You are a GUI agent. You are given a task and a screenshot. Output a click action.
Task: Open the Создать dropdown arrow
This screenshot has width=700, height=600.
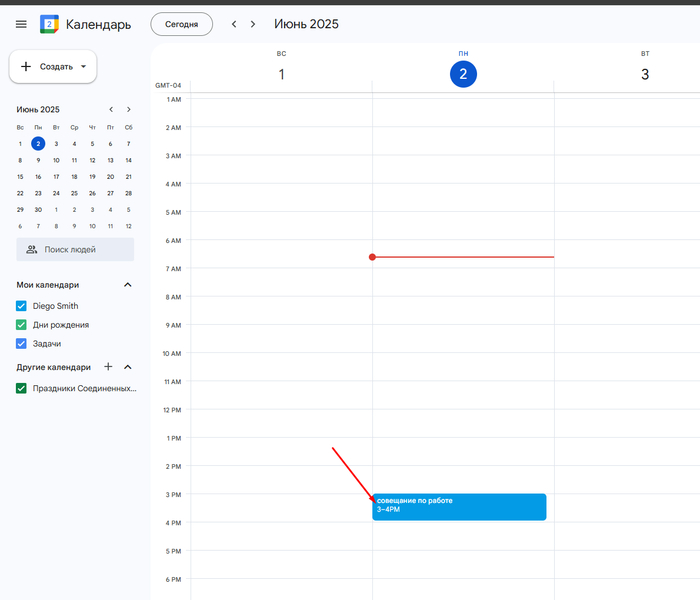coord(84,67)
